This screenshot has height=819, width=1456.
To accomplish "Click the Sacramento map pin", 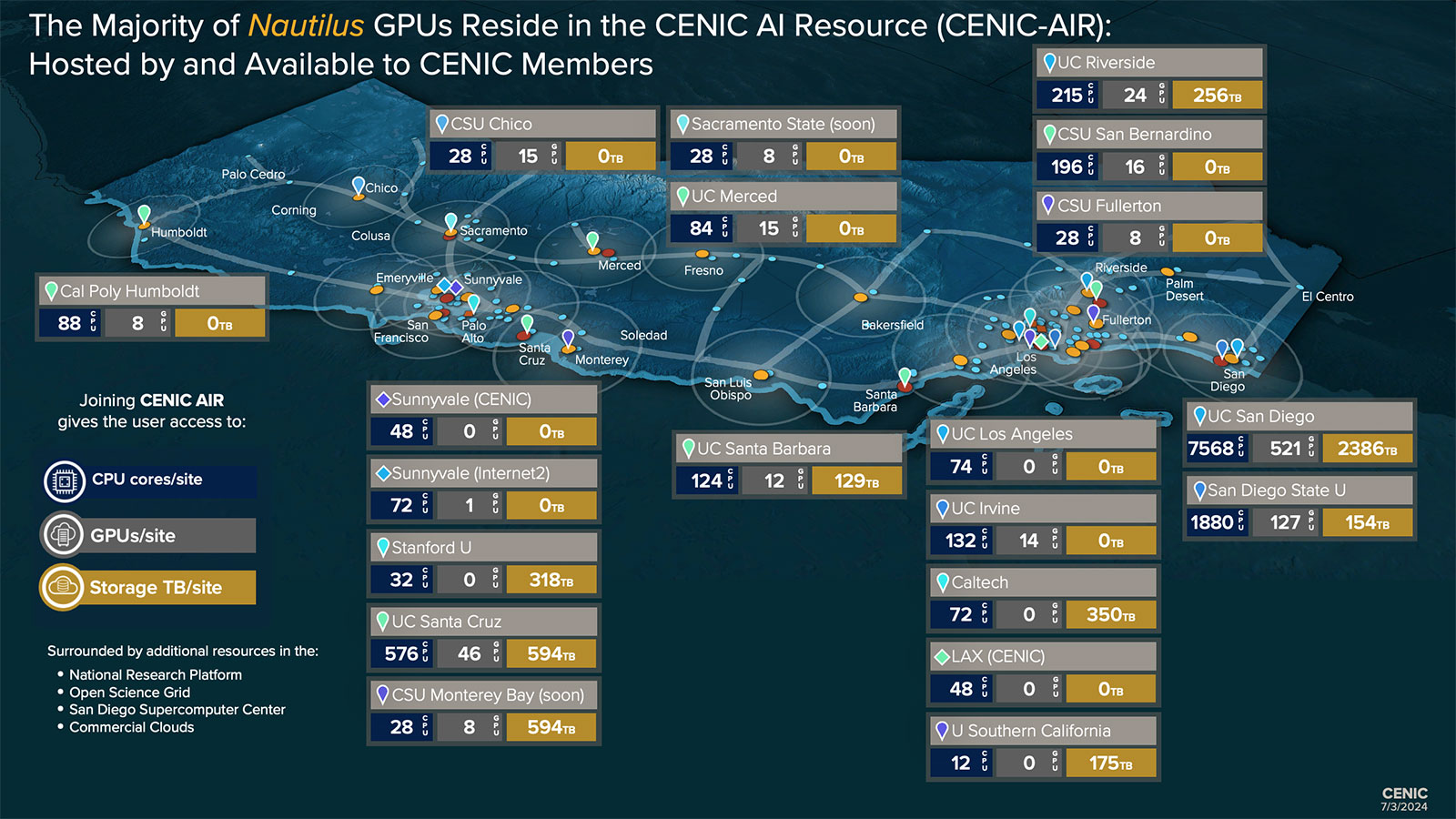I will click(x=450, y=223).
